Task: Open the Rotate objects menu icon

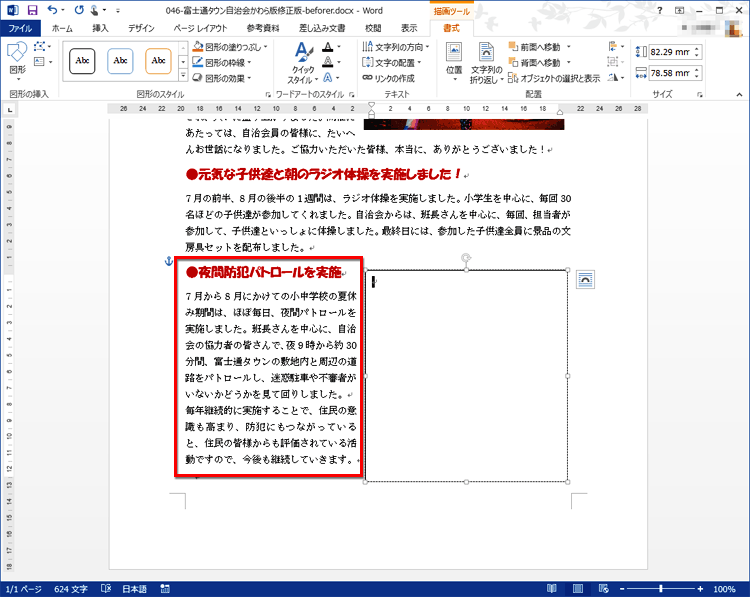Action: pos(616,77)
